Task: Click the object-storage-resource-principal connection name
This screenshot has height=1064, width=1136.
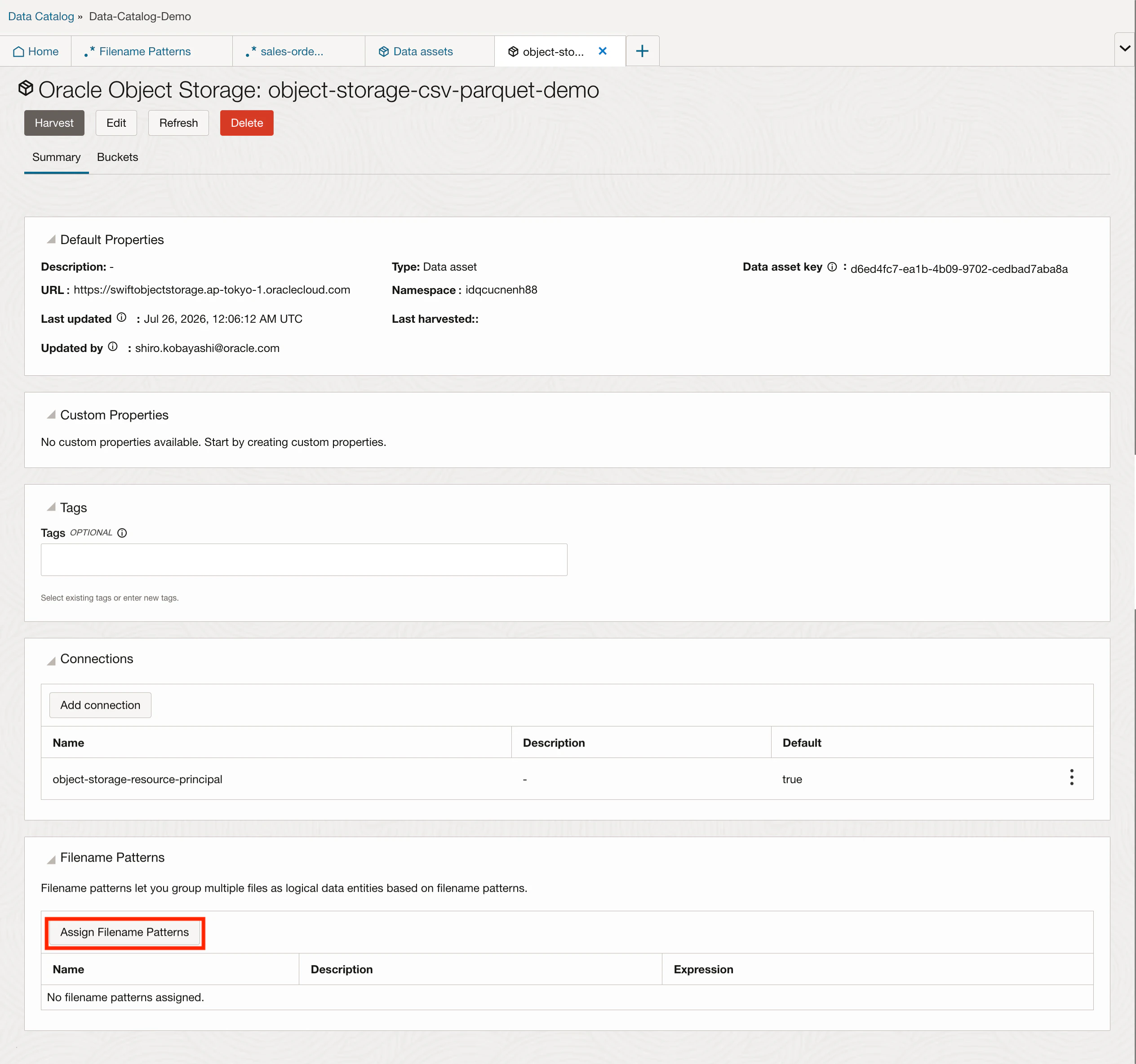Action: 137,779
